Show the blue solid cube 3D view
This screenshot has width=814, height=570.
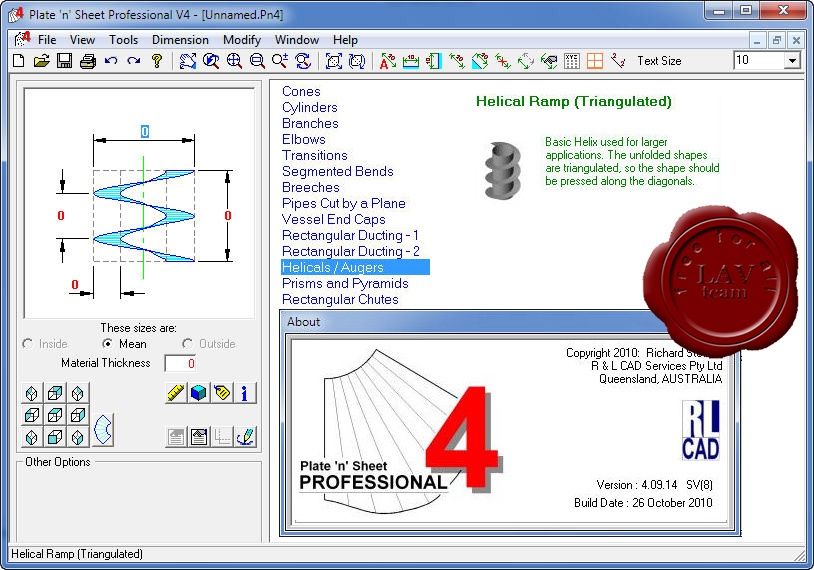coord(199,393)
